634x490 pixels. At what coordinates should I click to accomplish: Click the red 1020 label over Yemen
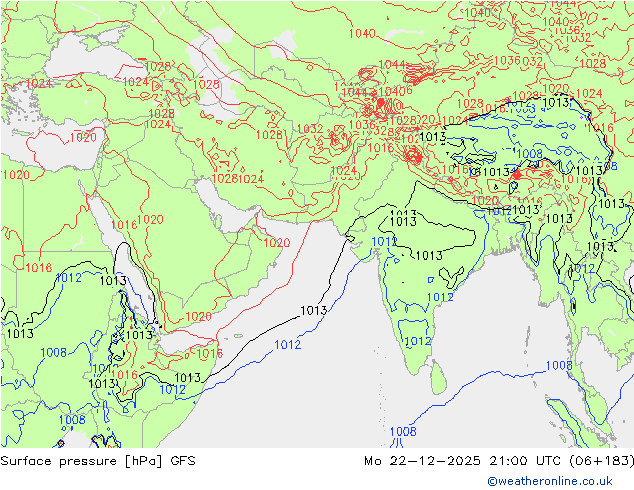(198, 316)
